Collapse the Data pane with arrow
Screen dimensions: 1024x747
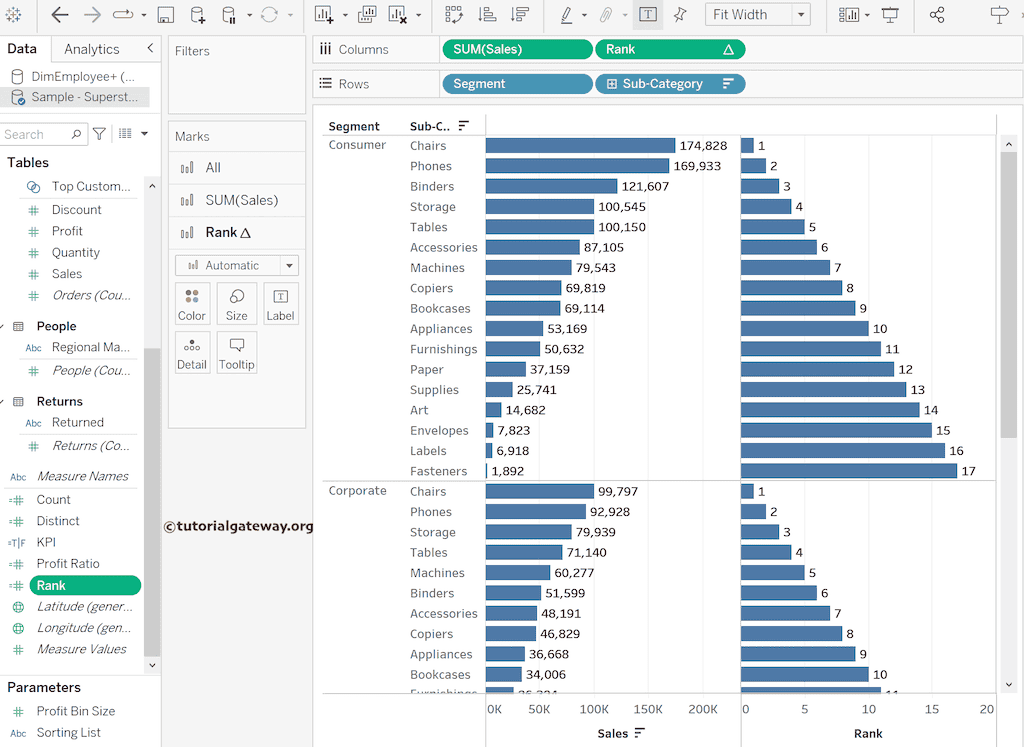[150, 48]
